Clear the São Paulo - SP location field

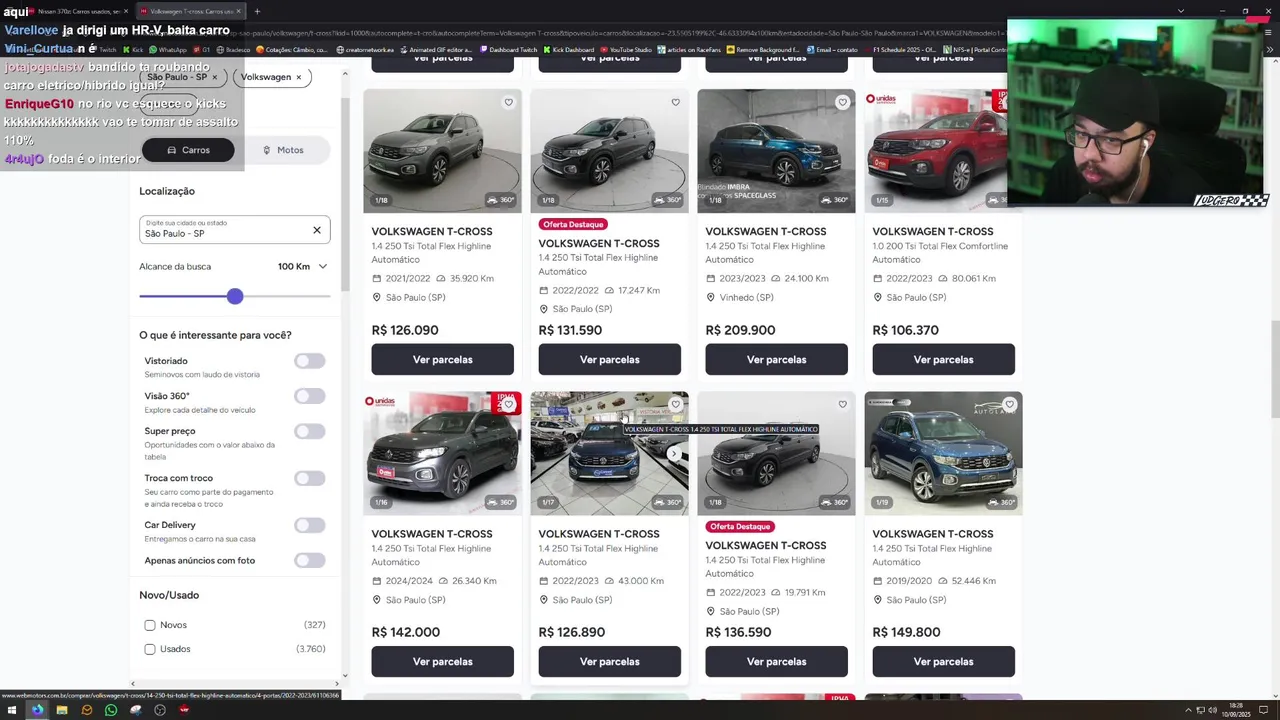[317, 230]
